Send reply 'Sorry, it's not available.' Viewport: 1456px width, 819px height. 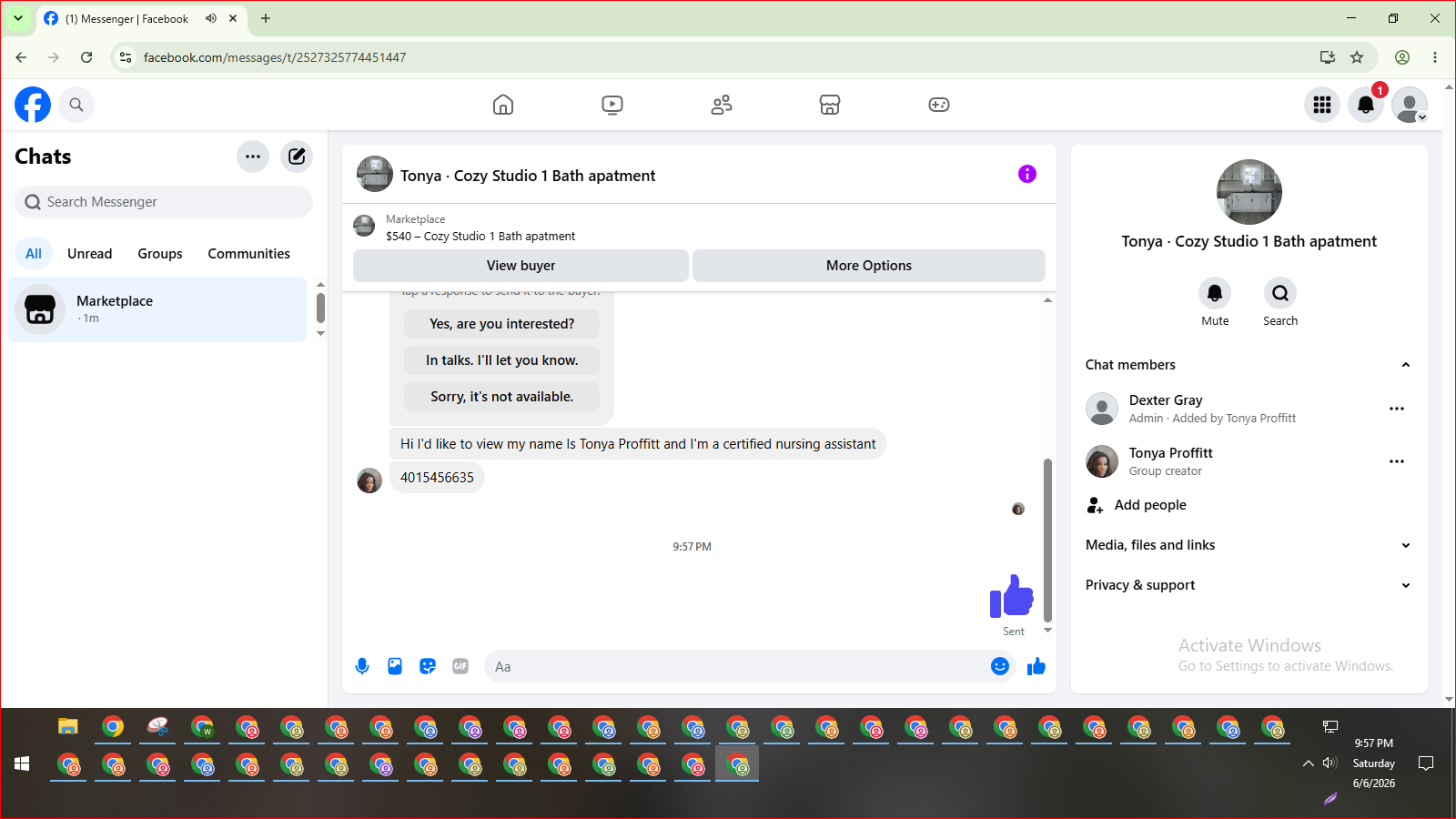click(502, 397)
